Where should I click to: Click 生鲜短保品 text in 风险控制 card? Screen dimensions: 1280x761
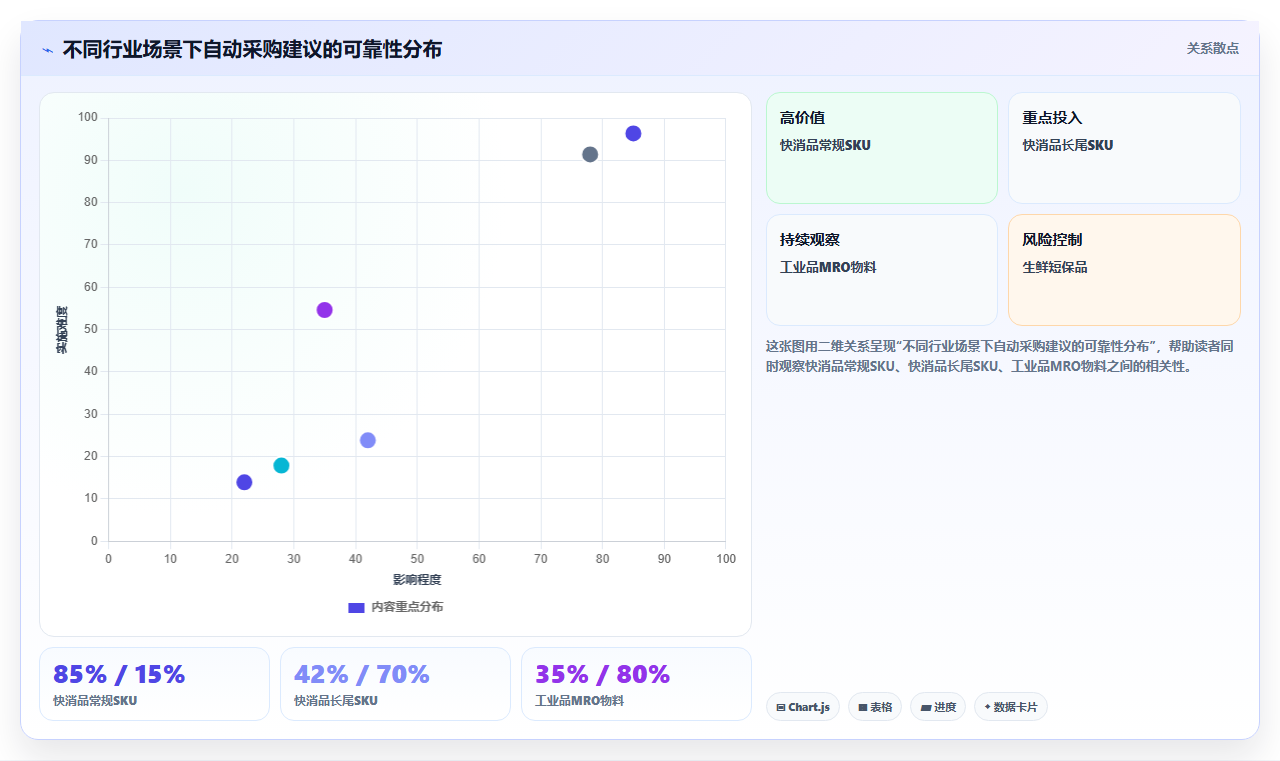pos(1055,267)
